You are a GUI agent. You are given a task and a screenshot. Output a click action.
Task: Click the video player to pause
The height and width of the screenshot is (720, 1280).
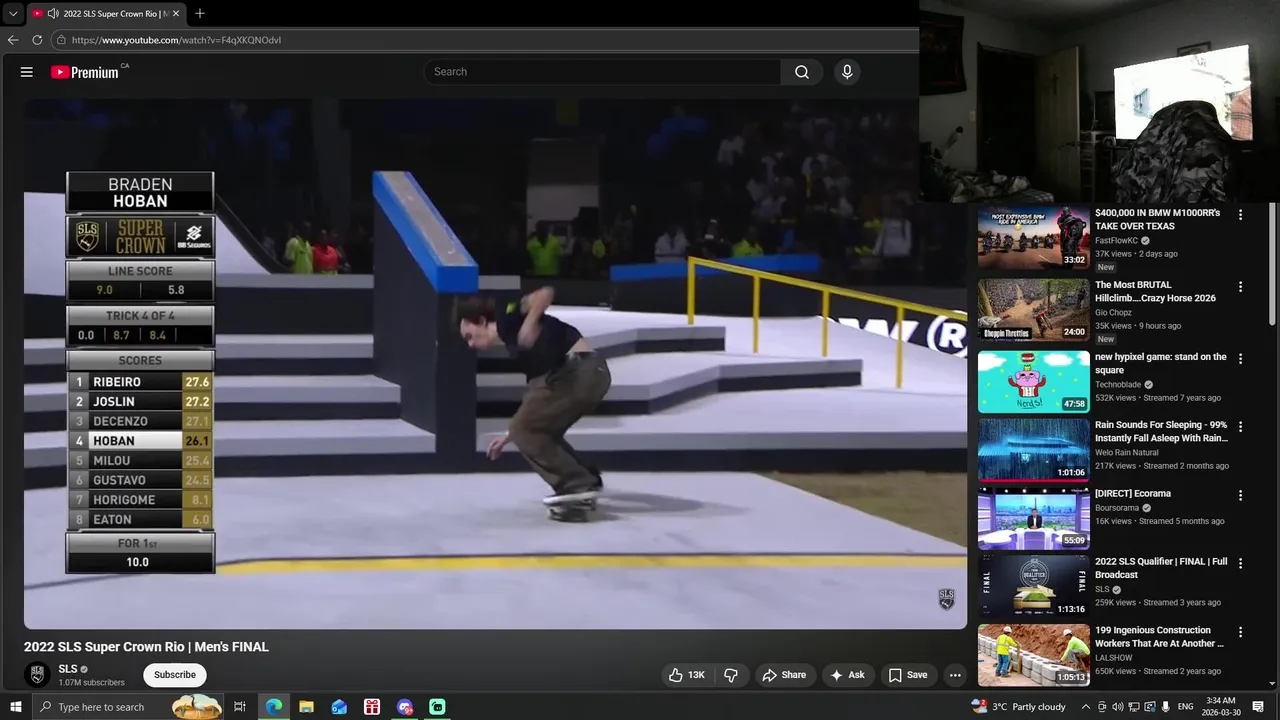click(x=495, y=364)
